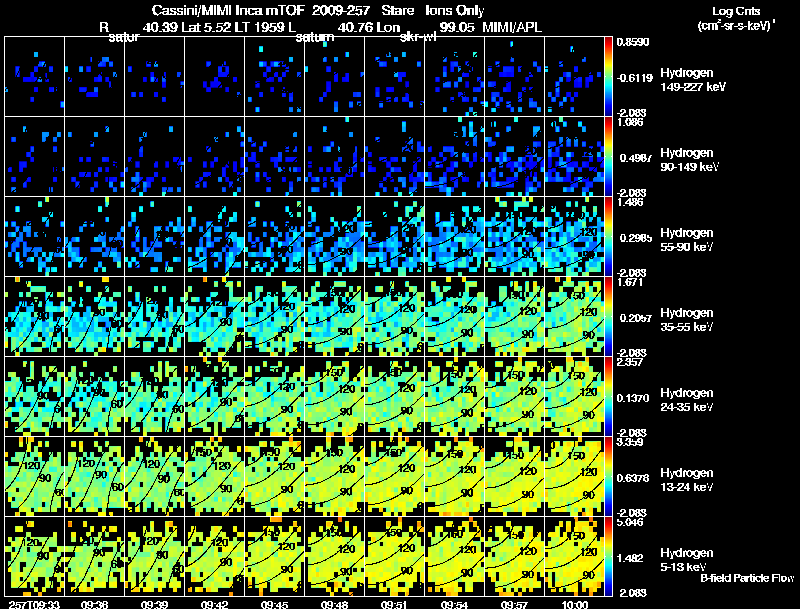Click the colorbar maximum value '5.046'
Image resolution: width=800 pixels, height=609 pixels.
tap(630, 523)
